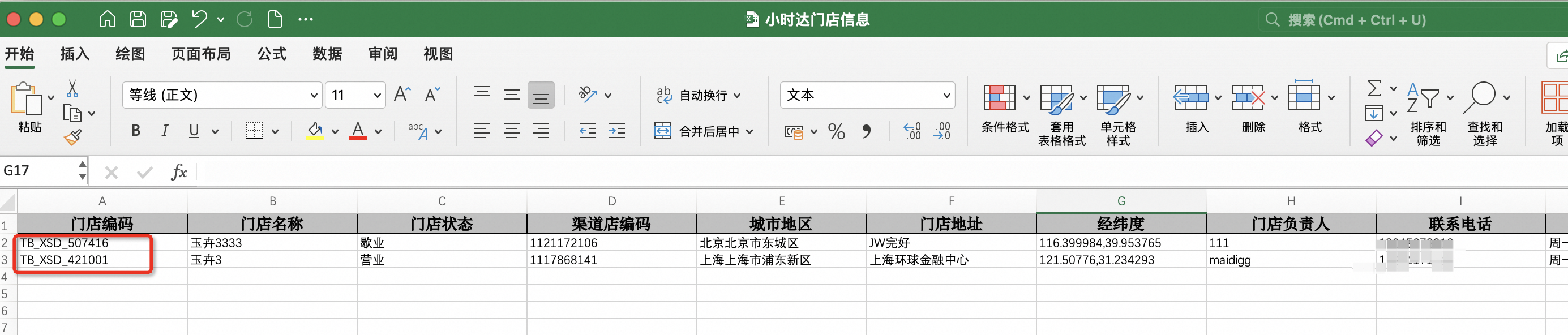Align text to top
Viewport: 1568px width, 335px height.
482,92
